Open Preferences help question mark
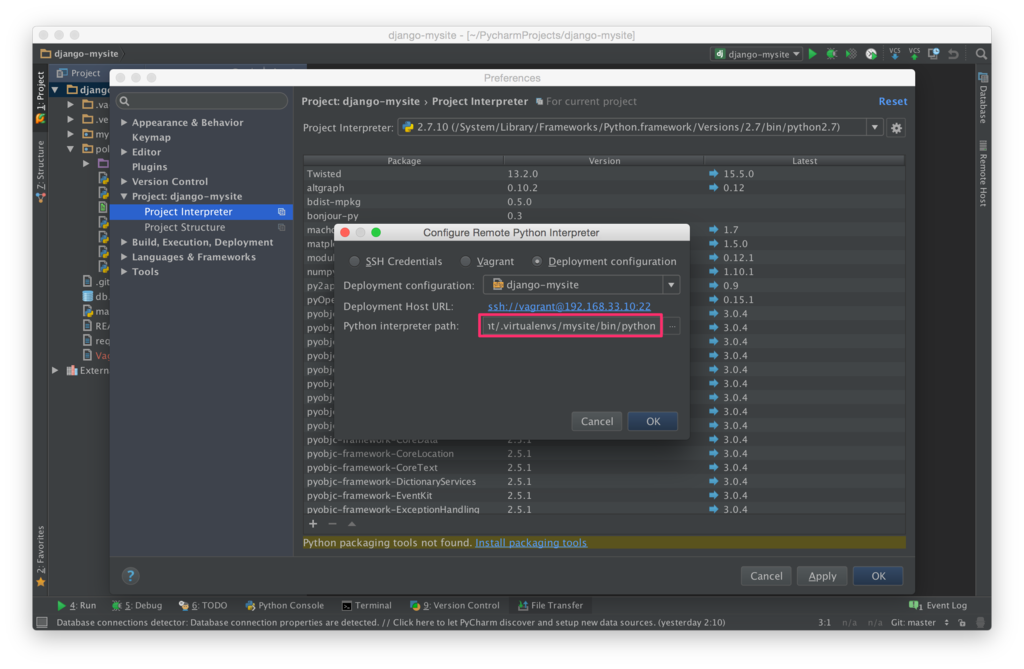1024x669 pixels. pyautogui.click(x=131, y=576)
